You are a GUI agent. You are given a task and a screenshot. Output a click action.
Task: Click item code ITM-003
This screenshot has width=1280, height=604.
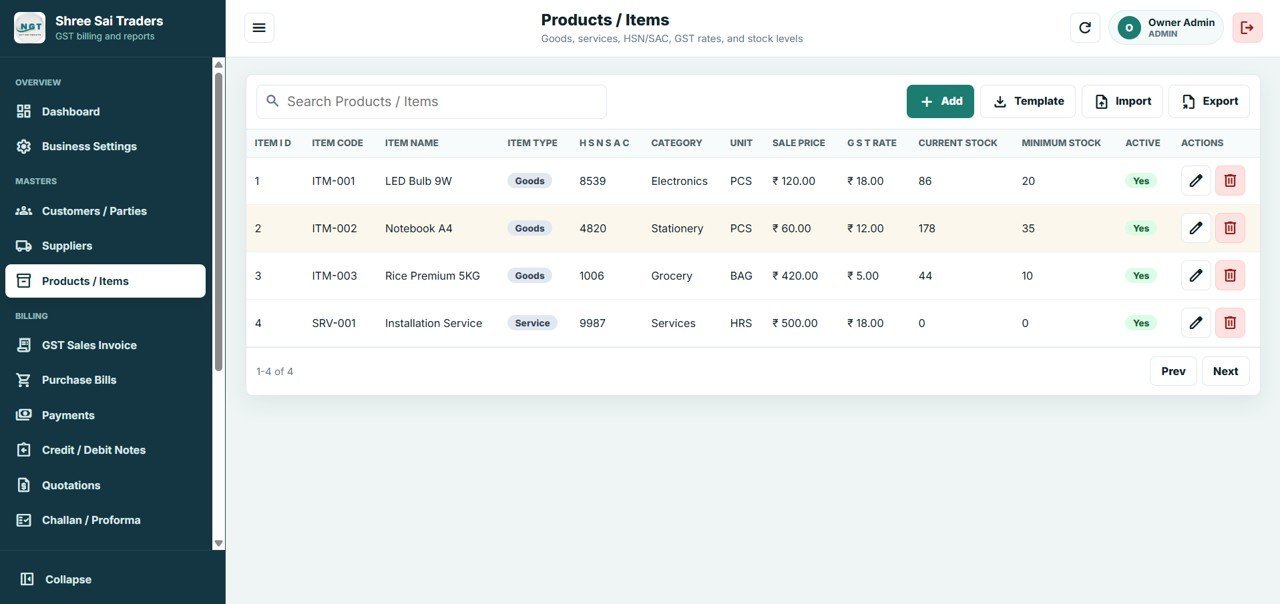coord(334,276)
